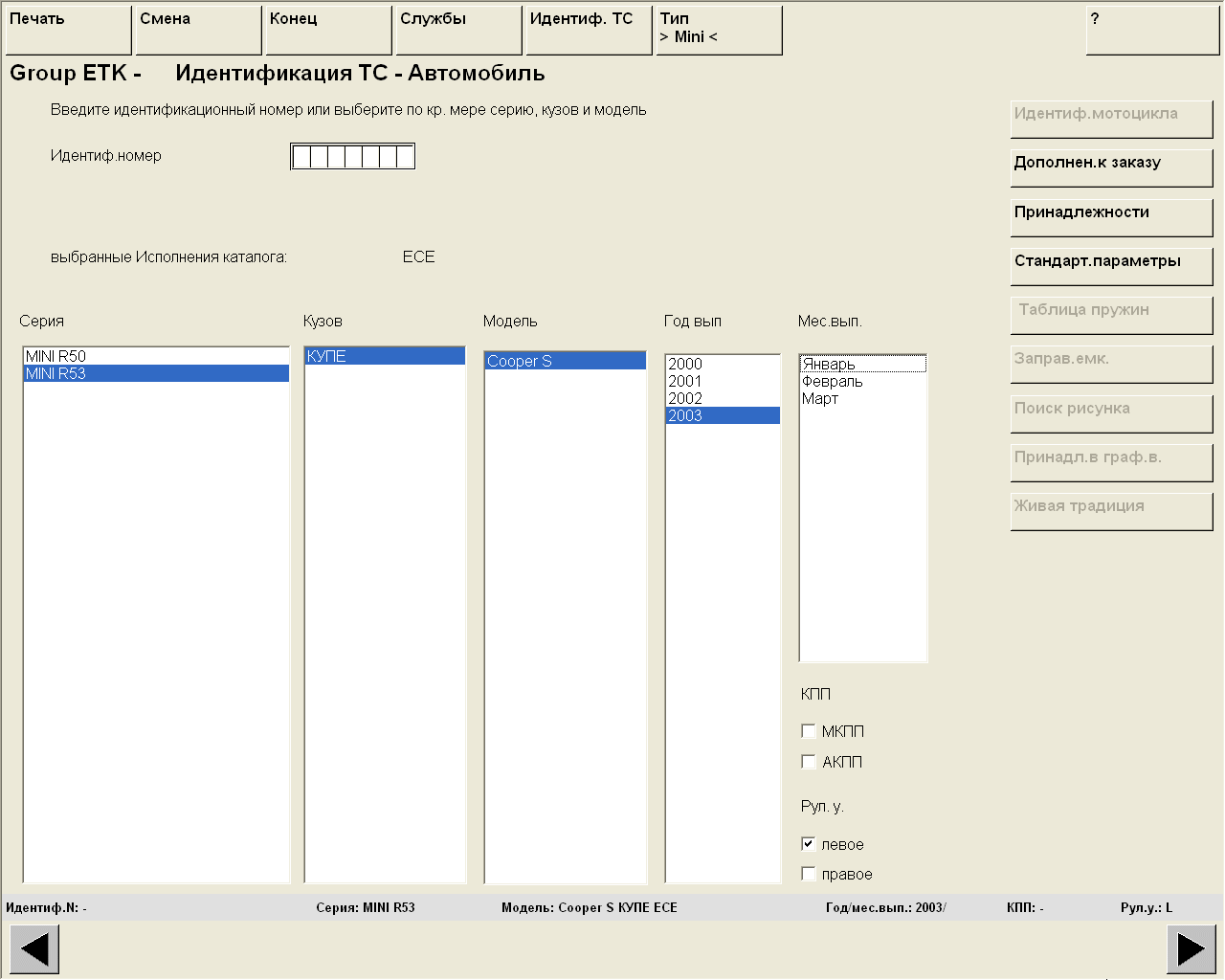1225x980 pixels.
Task: Open the Принадлежности button
Action: click(x=1112, y=218)
